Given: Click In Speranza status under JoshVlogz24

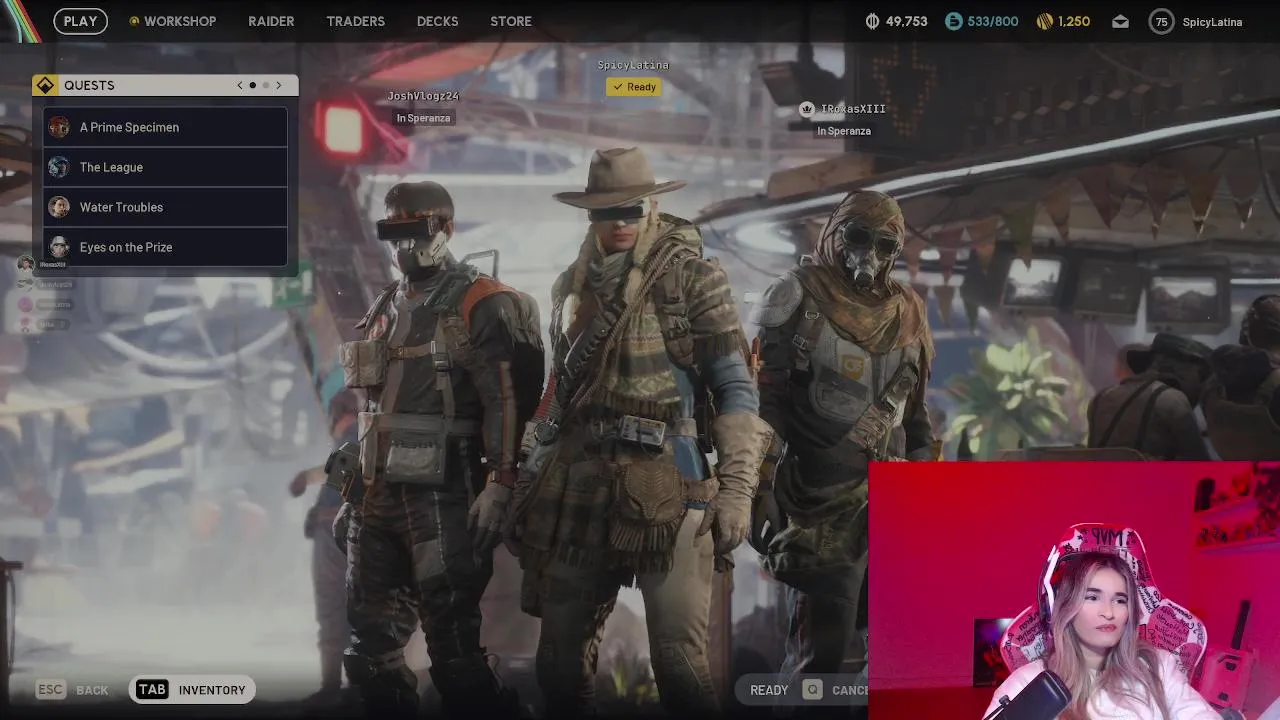Looking at the screenshot, I should [x=423, y=118].
